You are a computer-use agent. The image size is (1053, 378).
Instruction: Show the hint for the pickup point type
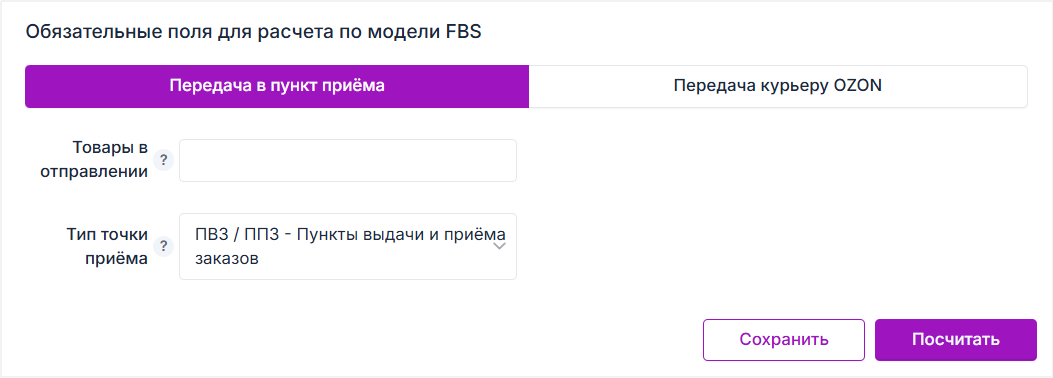163,246
